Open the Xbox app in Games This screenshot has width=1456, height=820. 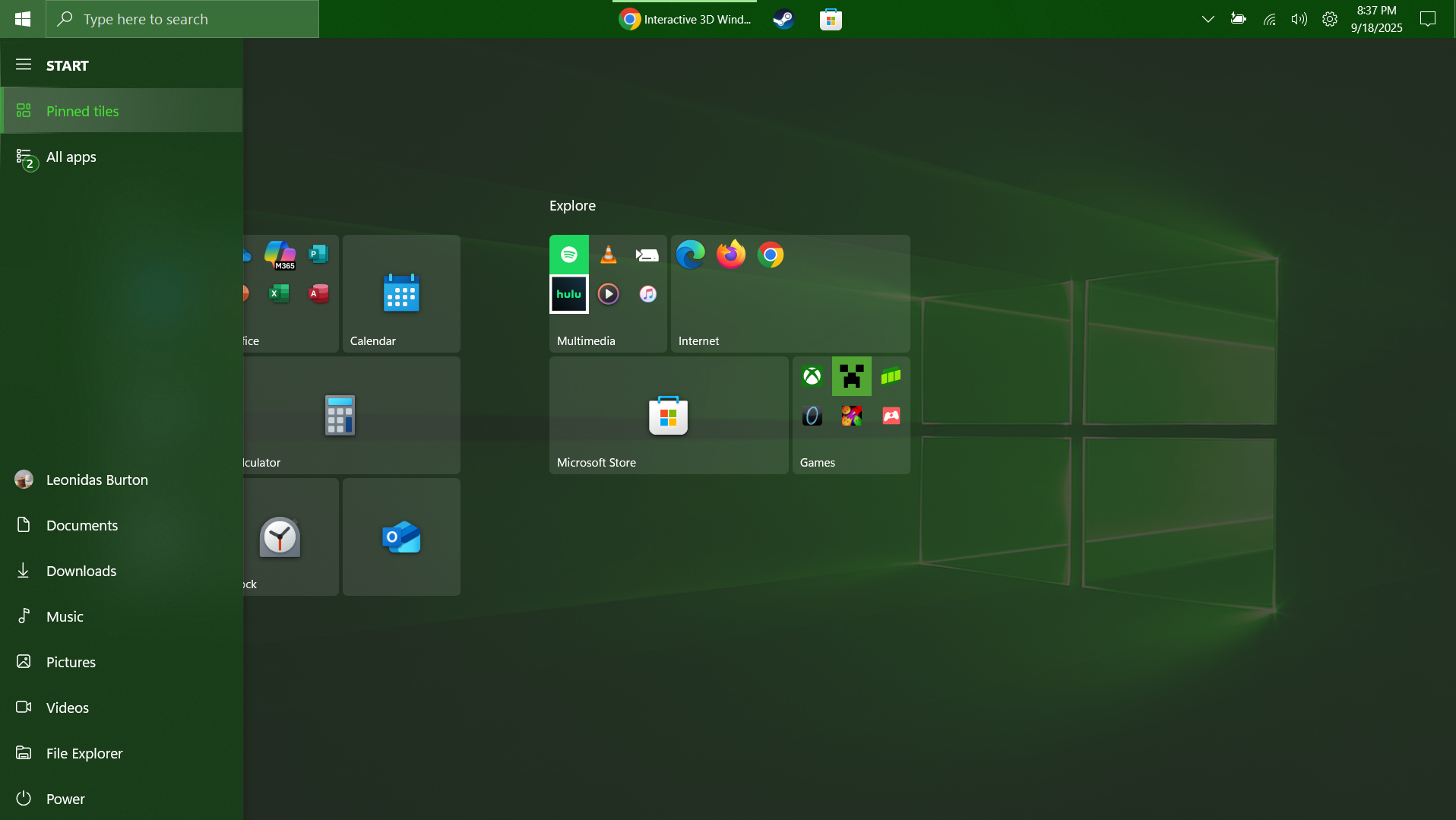click(x=812, y=376)
